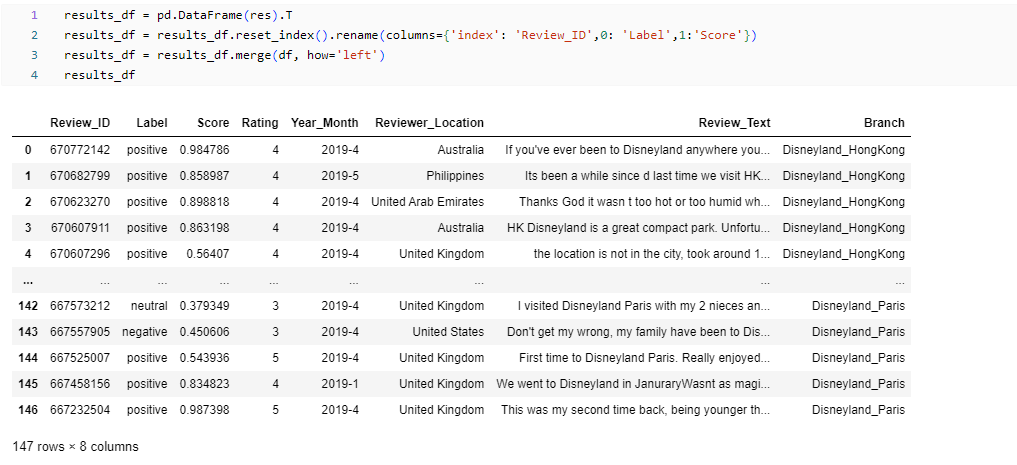The width and height of the screenshot is (1017, 465).
Task: Click row index 142
Action: tap(28, 305)
